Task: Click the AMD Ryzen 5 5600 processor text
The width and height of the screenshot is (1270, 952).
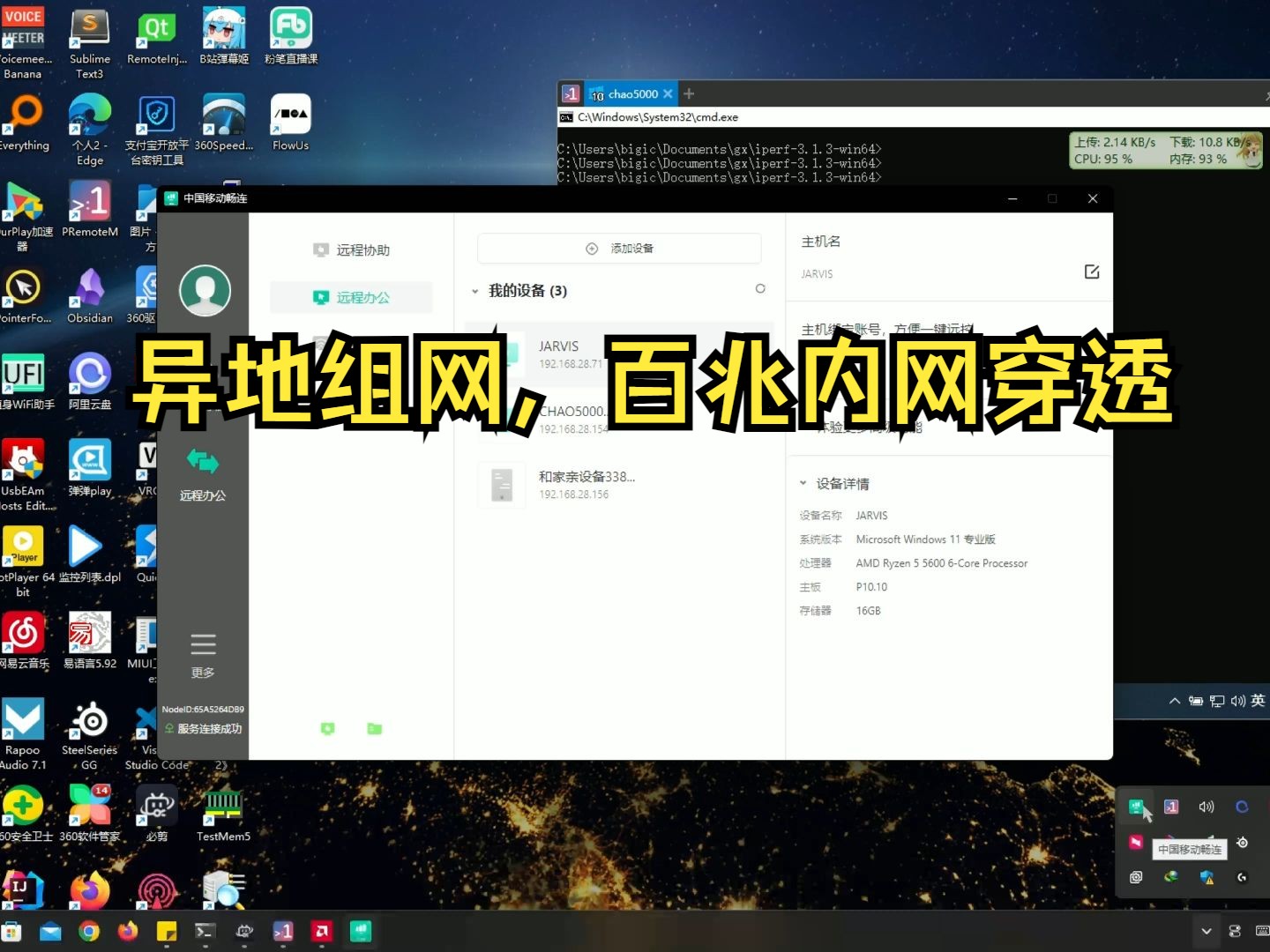Action: pyautogui.click(x=942, y=563)
